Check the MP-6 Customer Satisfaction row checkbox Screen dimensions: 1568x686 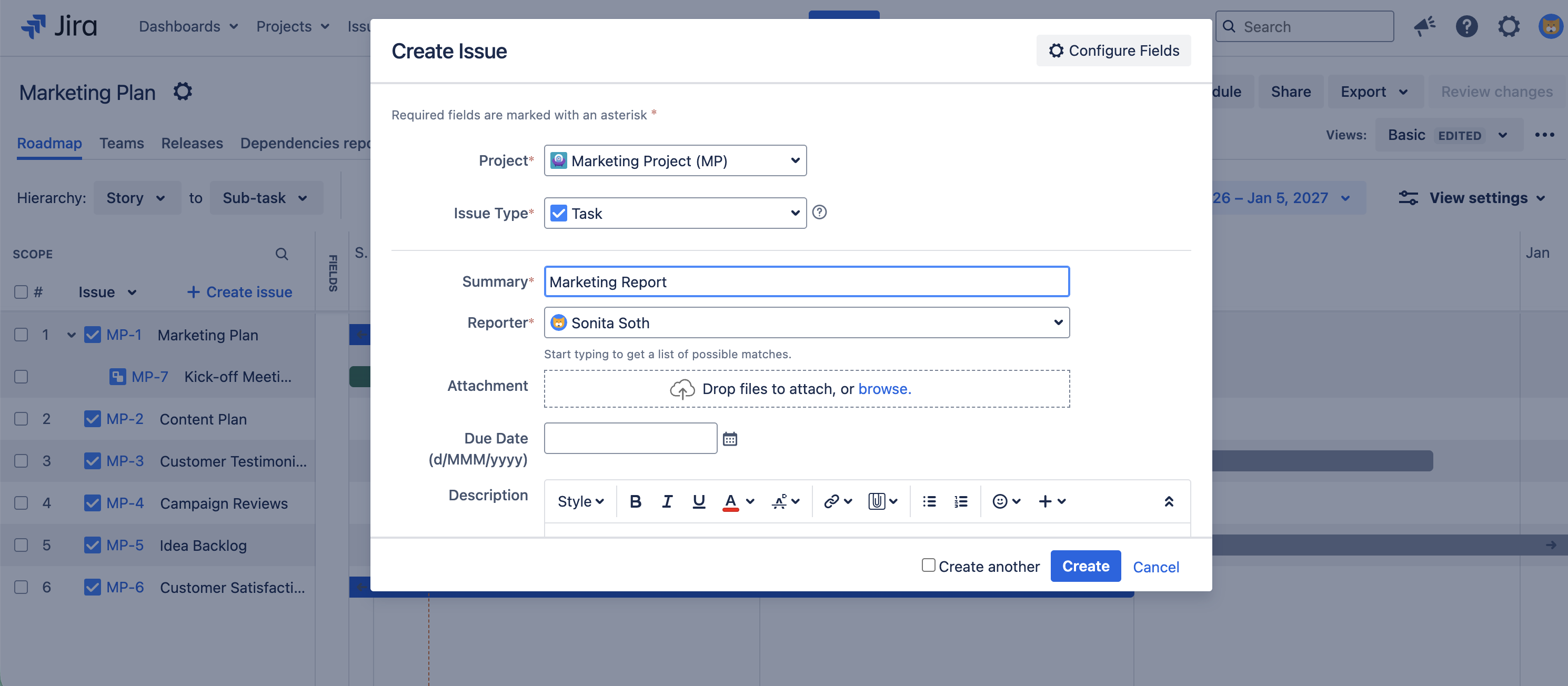pyautogui.click(x=21, y=587)
